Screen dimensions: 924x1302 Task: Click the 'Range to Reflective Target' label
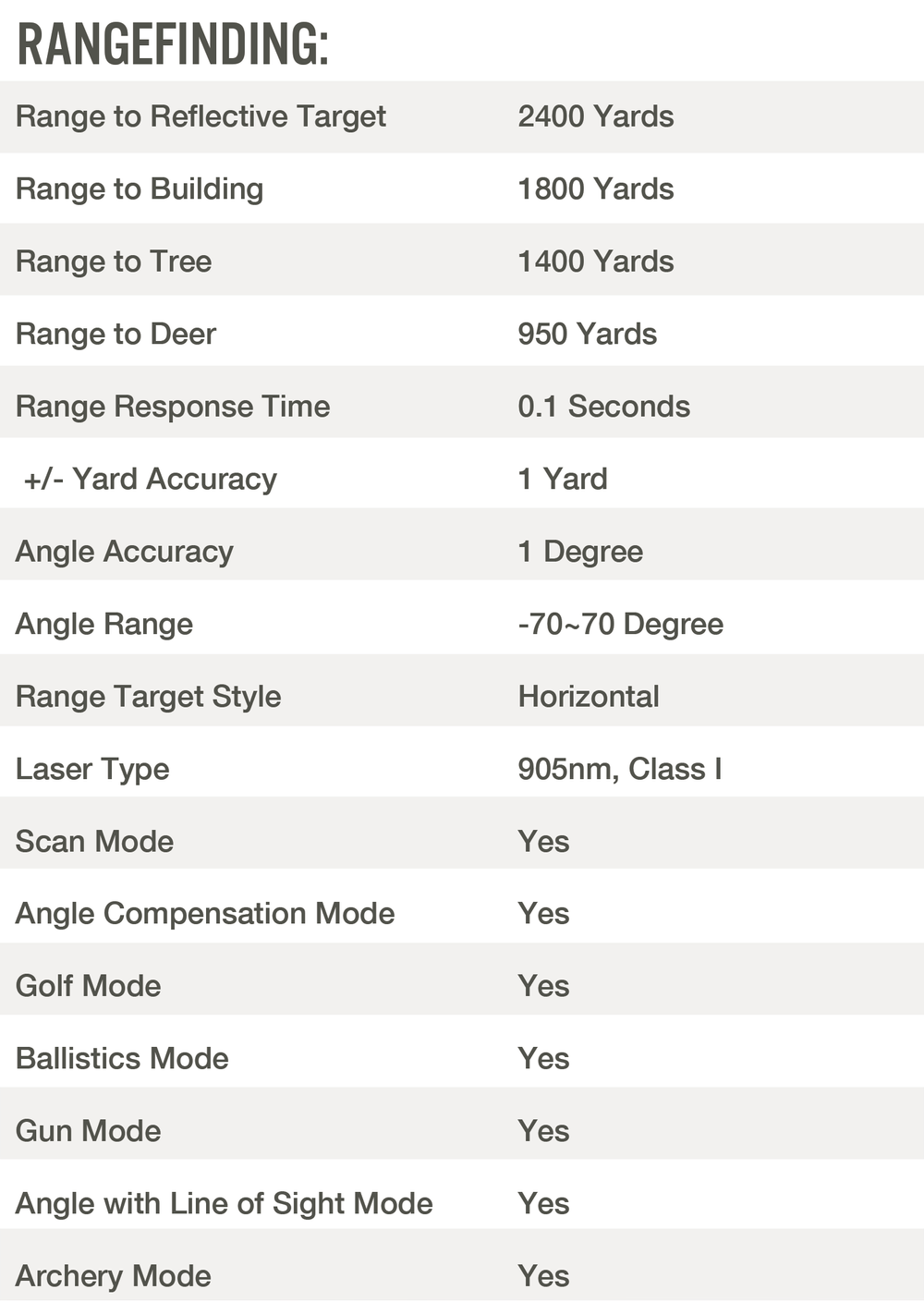(x=201, y=116)
